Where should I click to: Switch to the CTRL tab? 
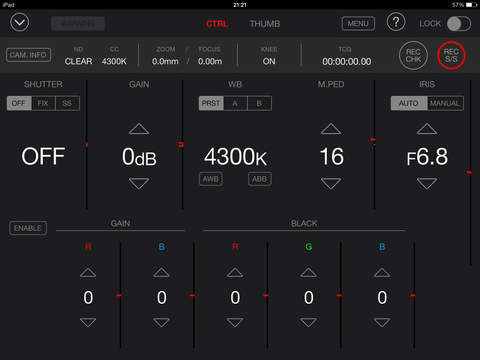click(x=217, y=24)
